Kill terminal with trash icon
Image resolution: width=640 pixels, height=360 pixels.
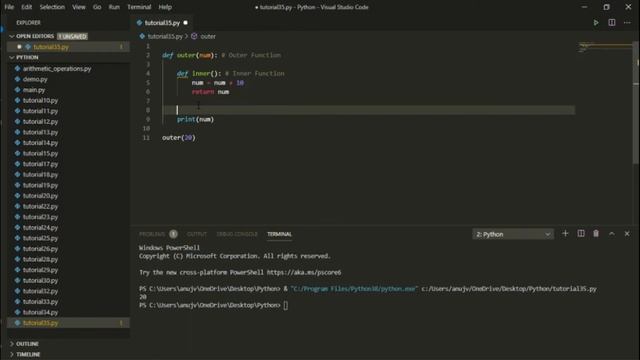point(596,234)
